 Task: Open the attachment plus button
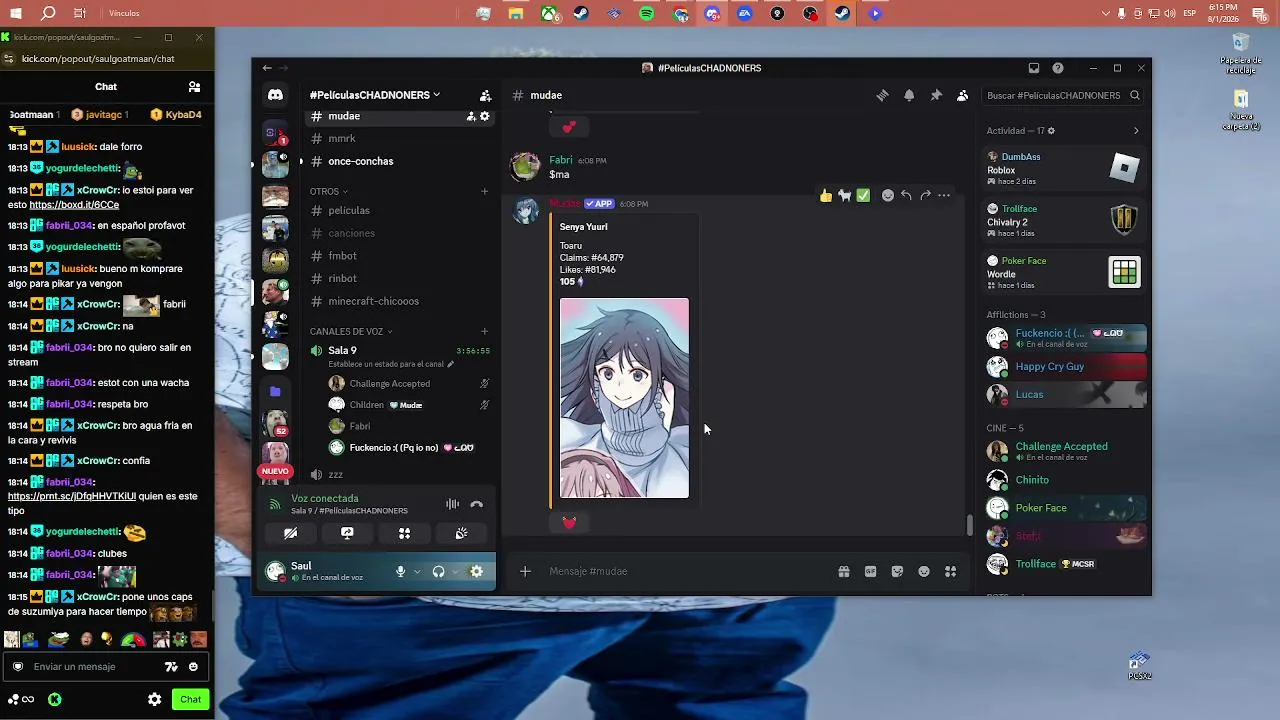tap(525, 571)
